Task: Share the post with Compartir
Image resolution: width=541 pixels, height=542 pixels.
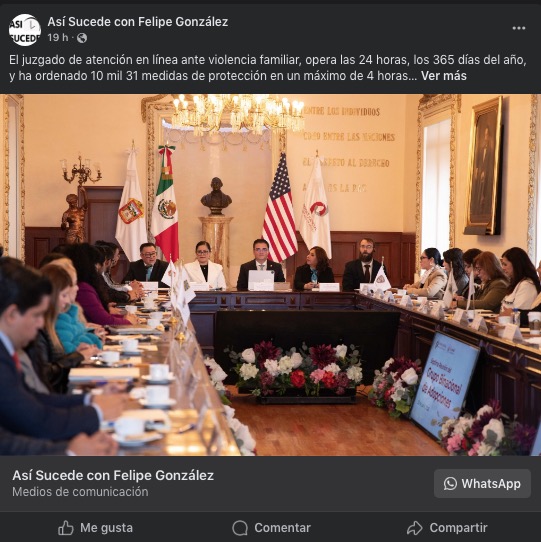Action: click(447, 528)
